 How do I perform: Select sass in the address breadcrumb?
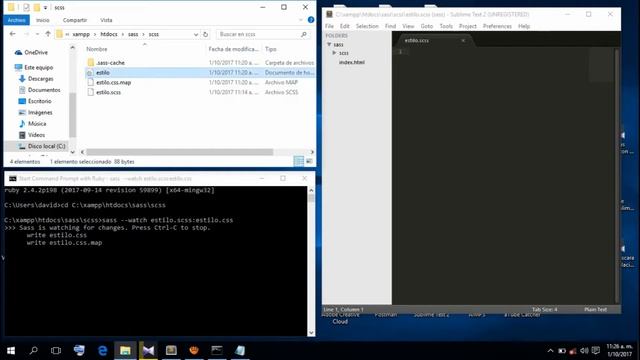[x=133, y=35]
